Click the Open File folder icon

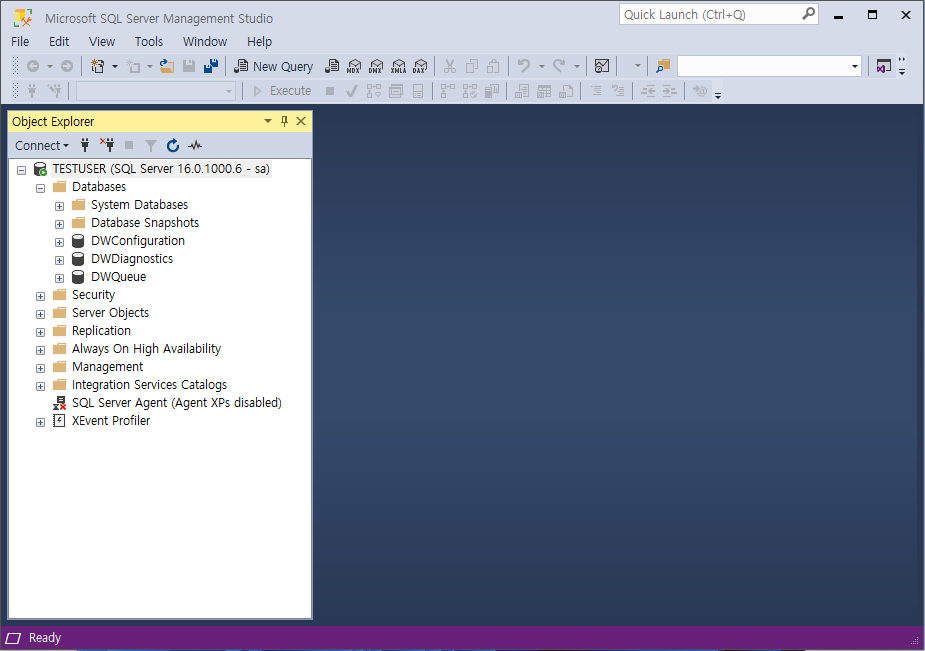pyautogui.click(x=167, y=67)
